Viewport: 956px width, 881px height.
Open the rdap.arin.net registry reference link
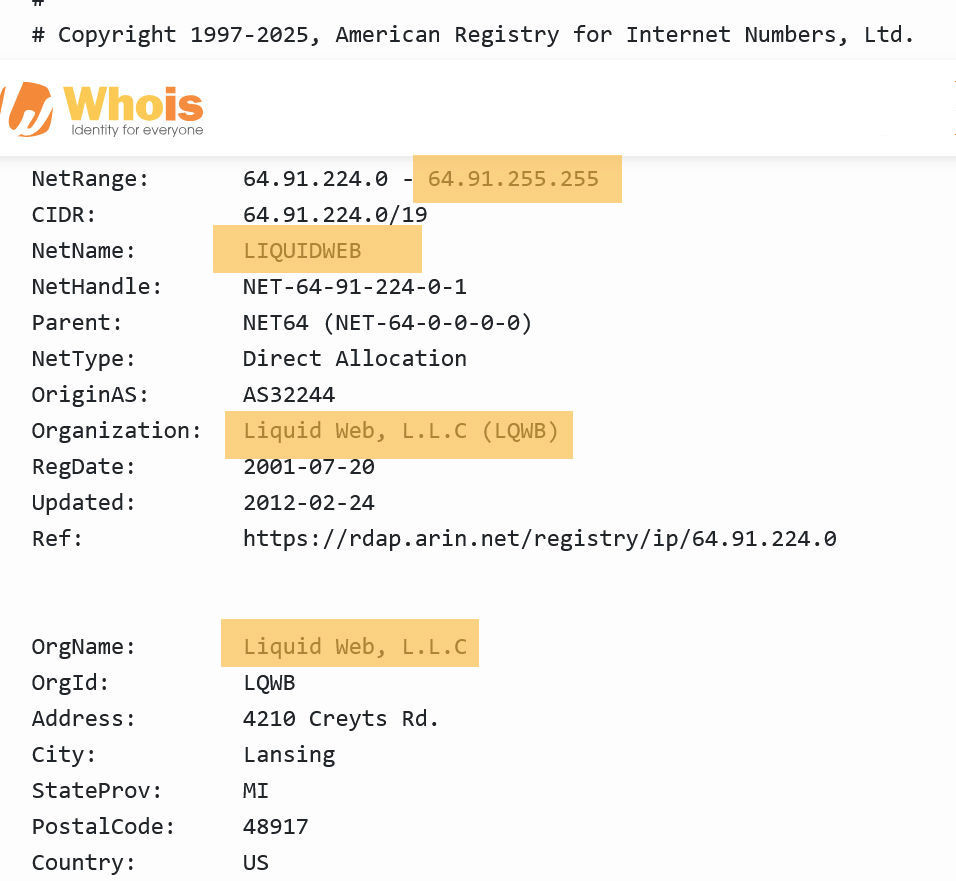(540, 538)
